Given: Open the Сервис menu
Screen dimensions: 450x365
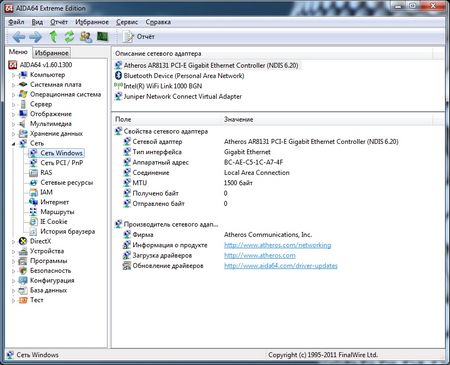Looking at the screenshot, I should pyautogui.click(x=127, y=22).
